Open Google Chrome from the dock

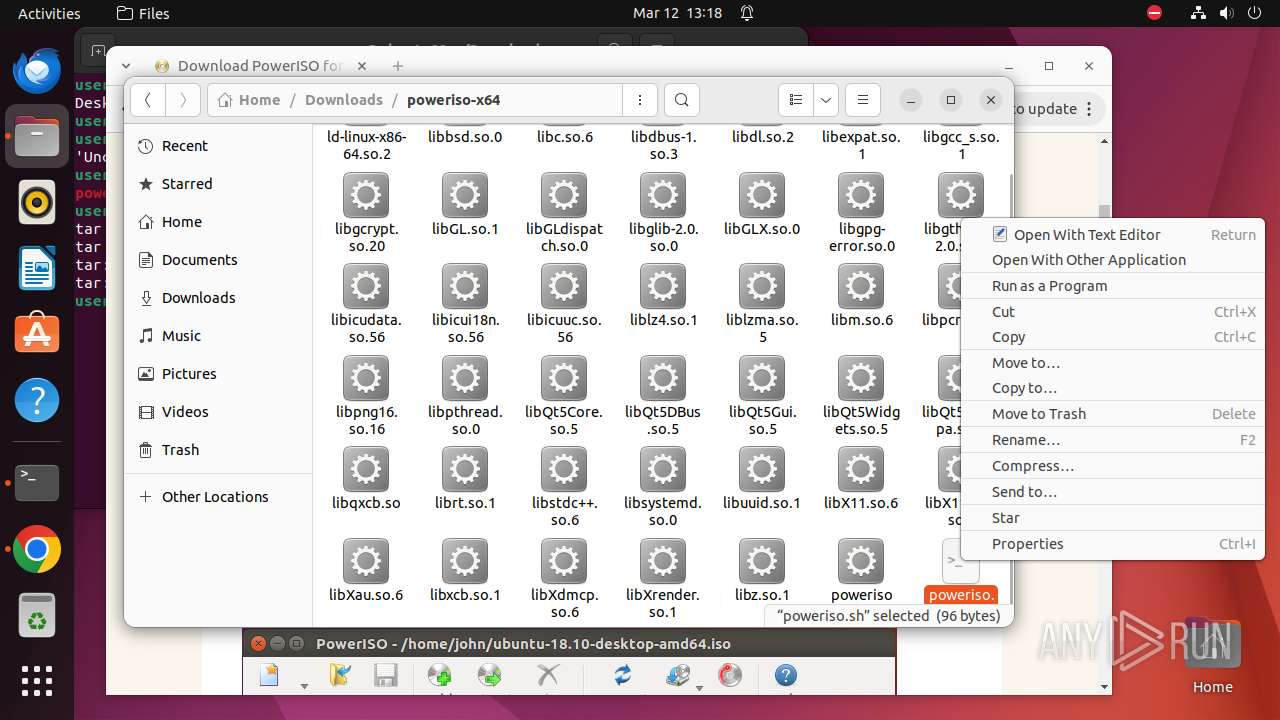37,550
